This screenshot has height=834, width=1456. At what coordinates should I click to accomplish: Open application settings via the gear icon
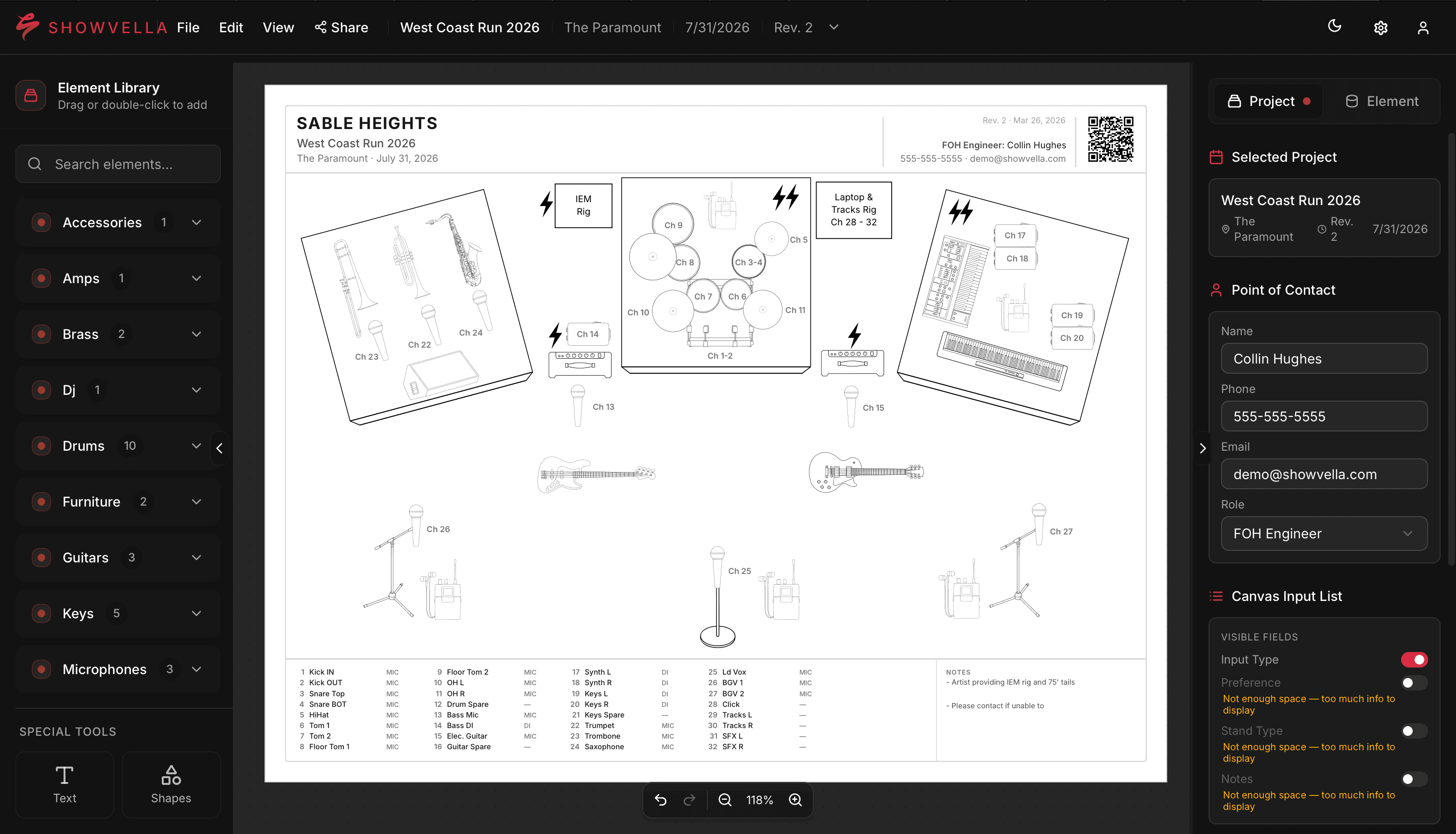(1380, 27)
